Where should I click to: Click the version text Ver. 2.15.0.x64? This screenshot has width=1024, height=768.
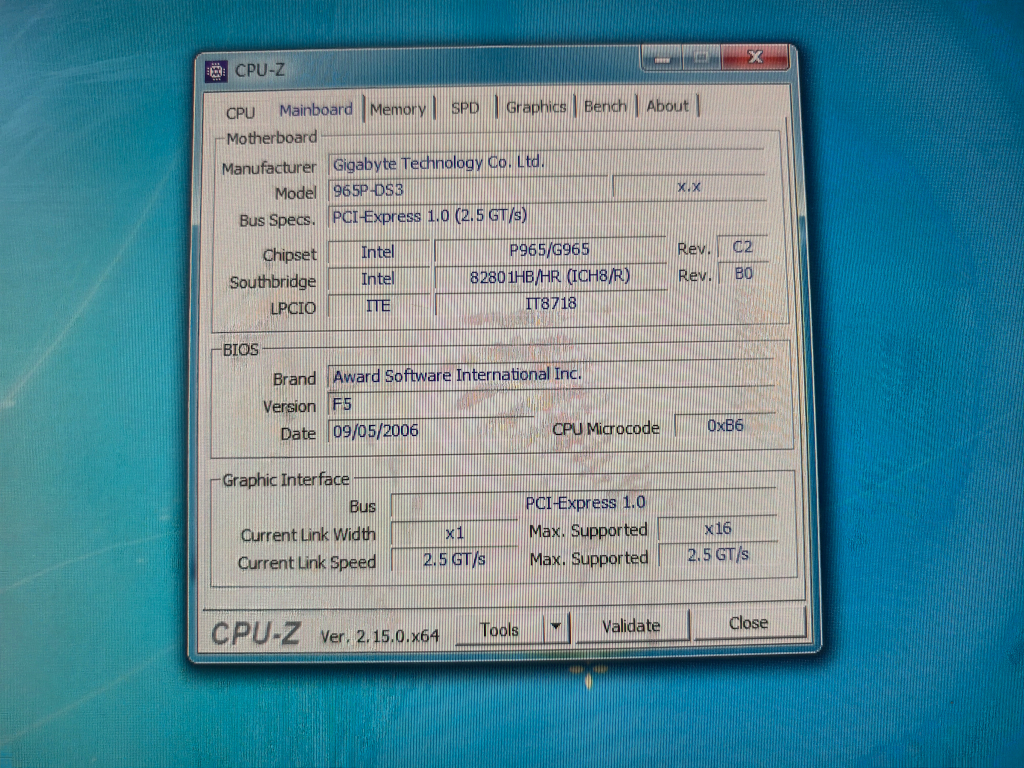[x=379, y=636]
